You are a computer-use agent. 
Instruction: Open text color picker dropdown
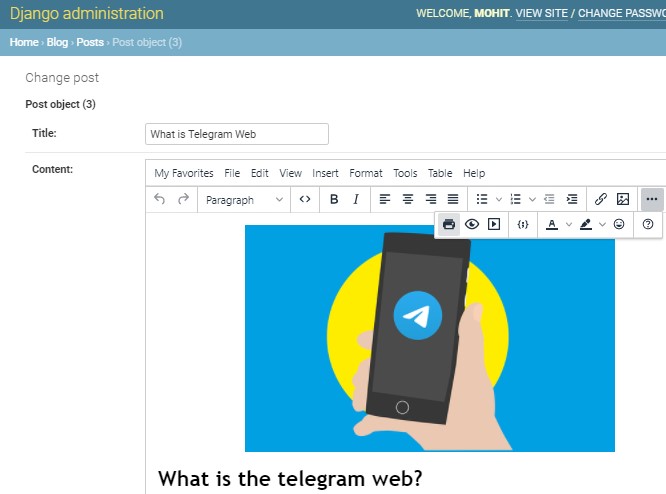tap(569, 224)
